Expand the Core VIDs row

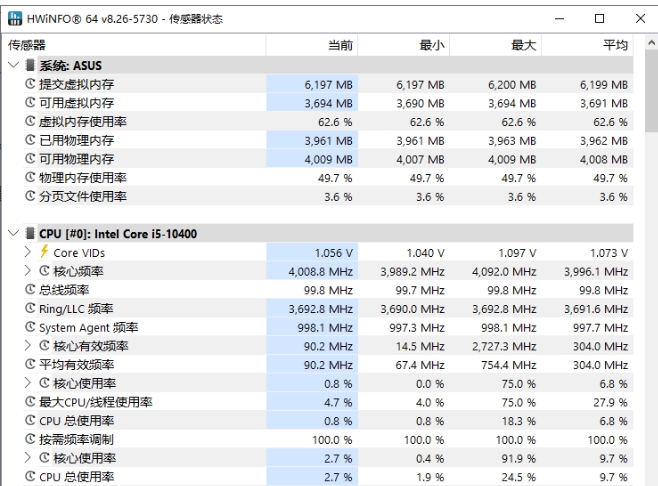[28, 252]
